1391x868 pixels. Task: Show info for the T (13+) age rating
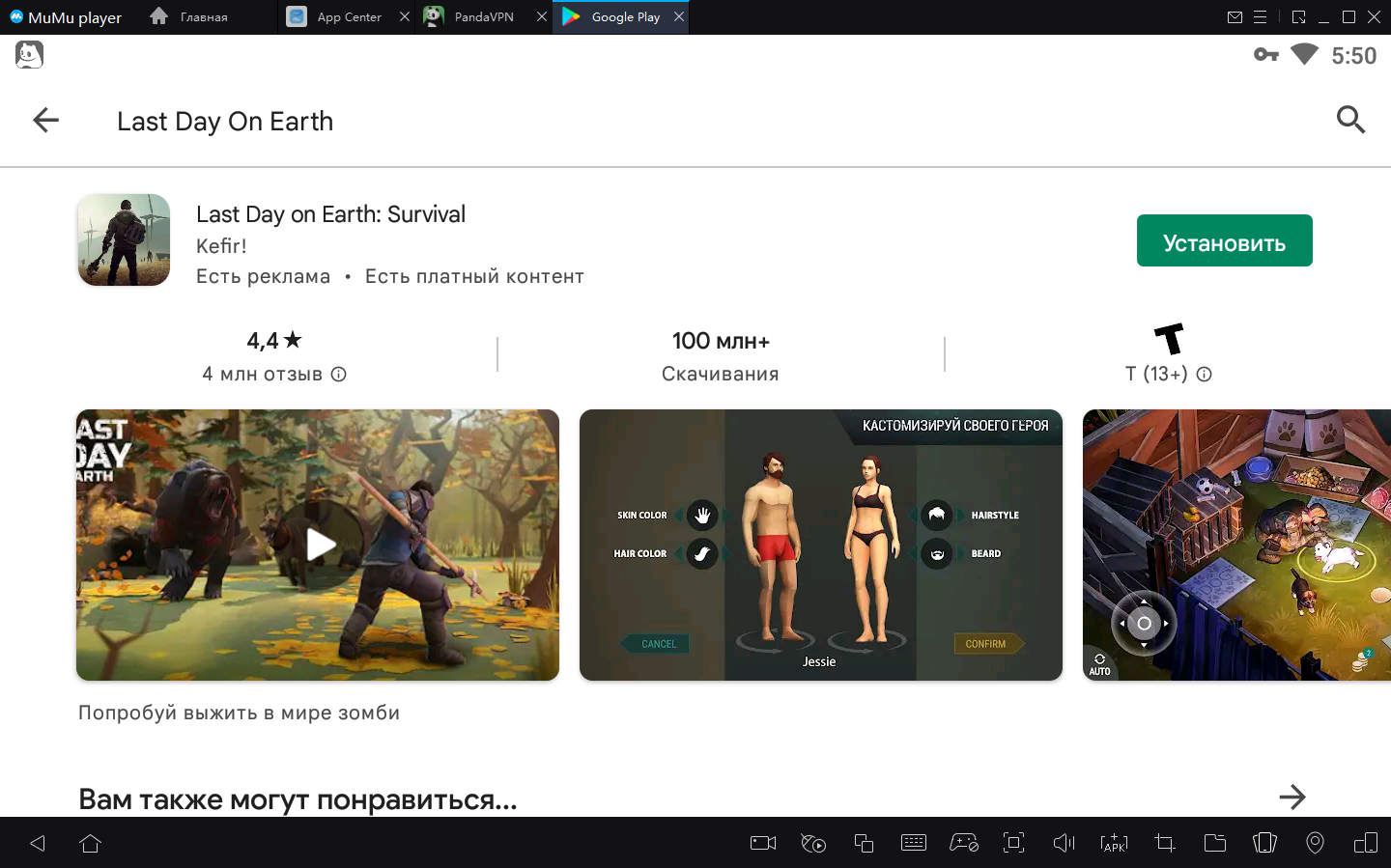pyautogui.click(x=1205, y=375)
